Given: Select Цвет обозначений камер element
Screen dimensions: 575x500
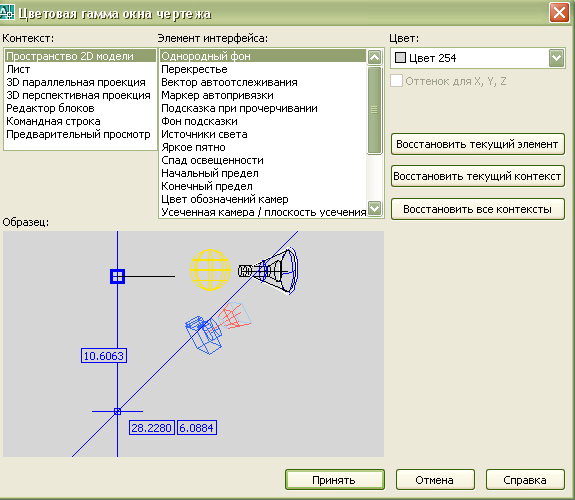Looking at the screenshot, I should click(263, 199).
